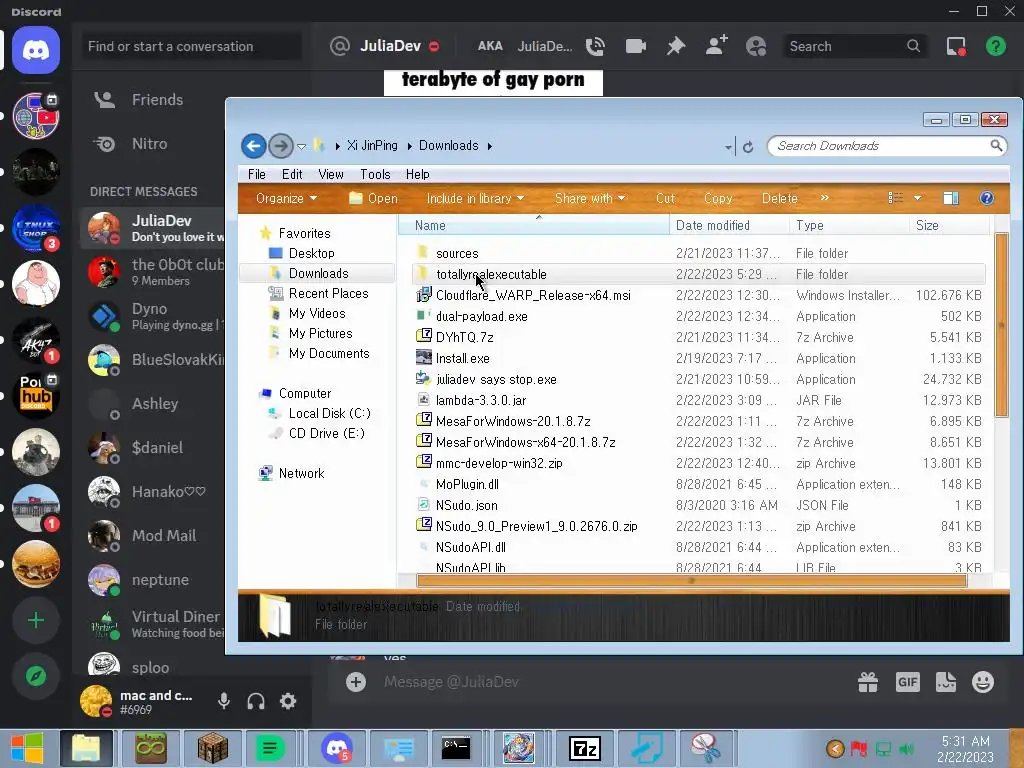Open the File menu

pos(257,174)
